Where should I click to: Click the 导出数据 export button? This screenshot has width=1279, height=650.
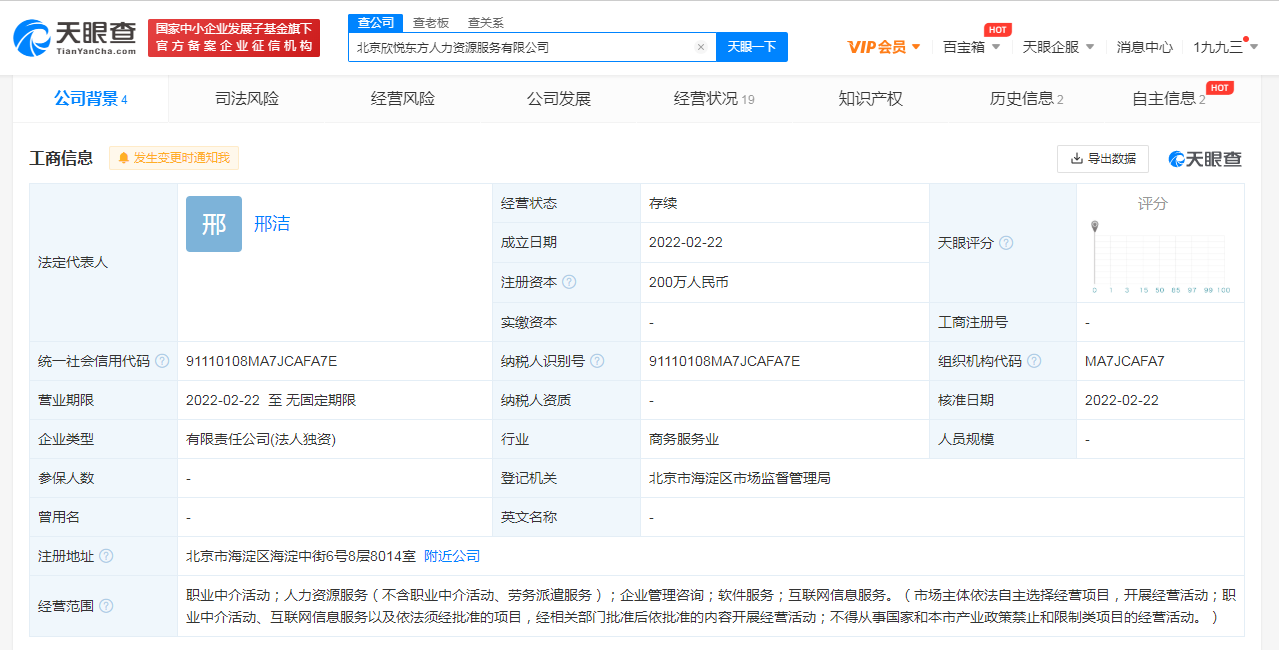point(1102,158)
